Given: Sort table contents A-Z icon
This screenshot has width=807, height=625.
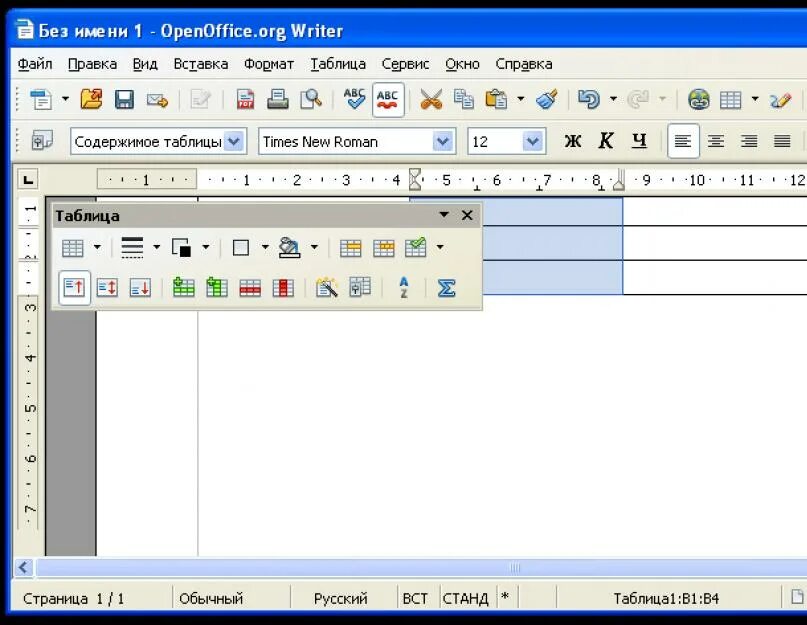Looking at the screenshot, I should pyautogui.click(x=404, y=287).
